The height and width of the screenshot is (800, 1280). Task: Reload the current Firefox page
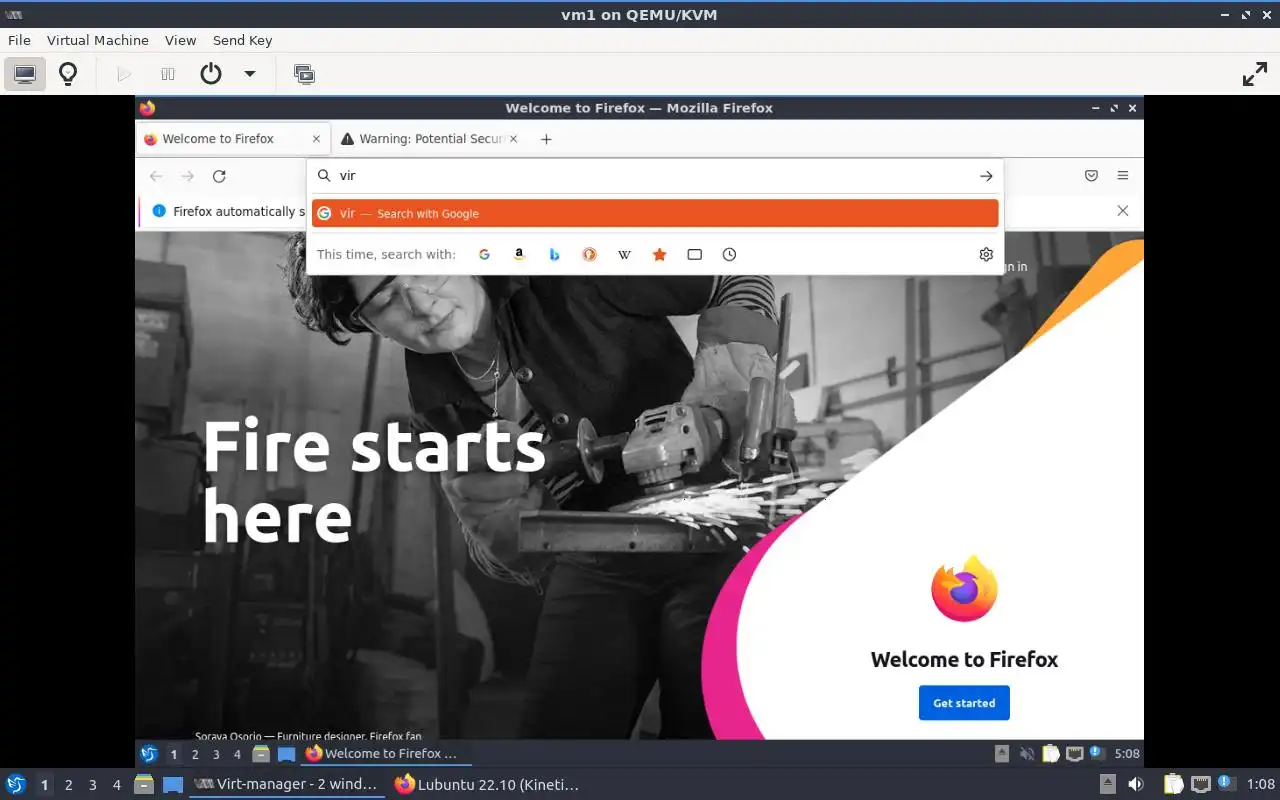219,176
